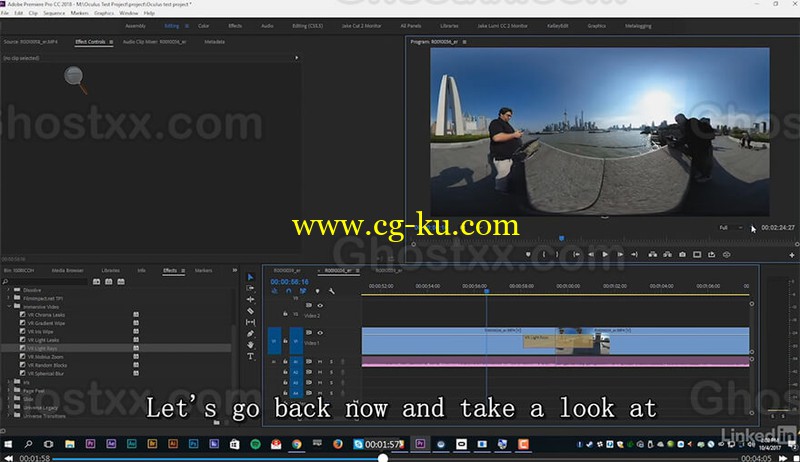Click Go to In point button
This screenshot has width=800, height=462.
click(x=576, y=254)
